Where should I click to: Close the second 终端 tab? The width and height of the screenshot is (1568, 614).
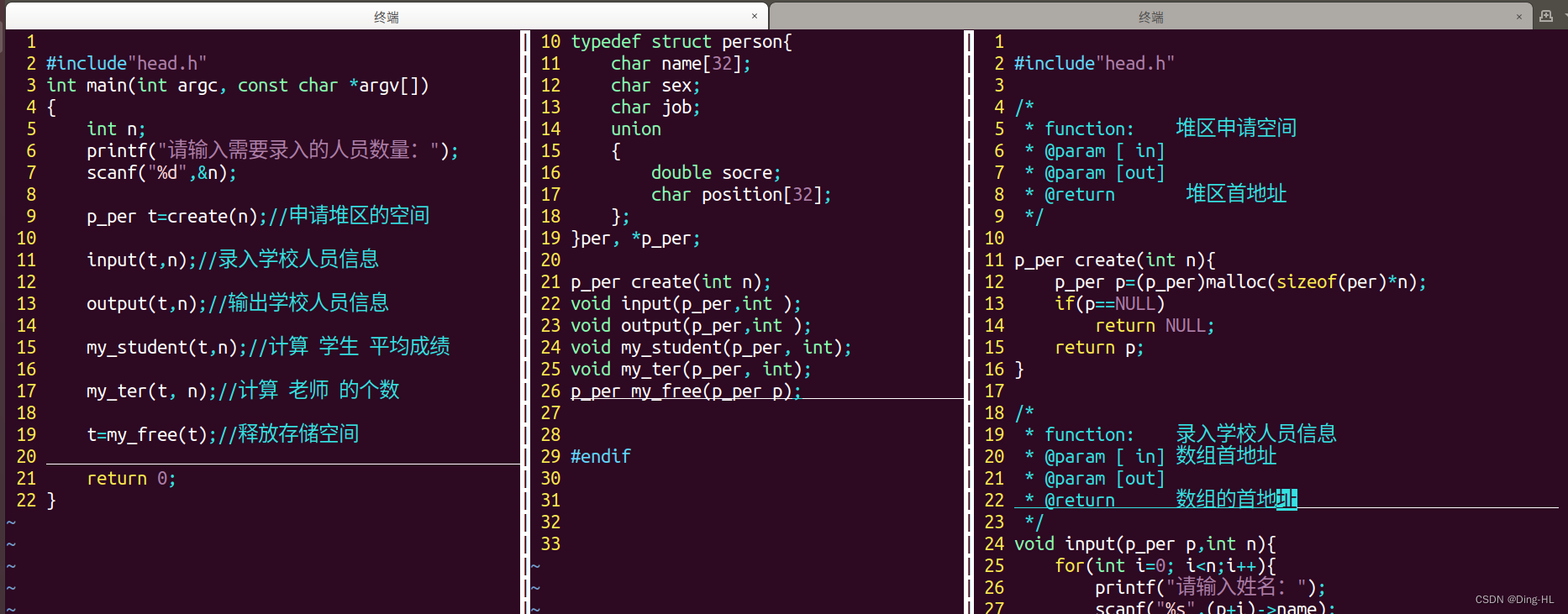click(x=1518, y=16)
